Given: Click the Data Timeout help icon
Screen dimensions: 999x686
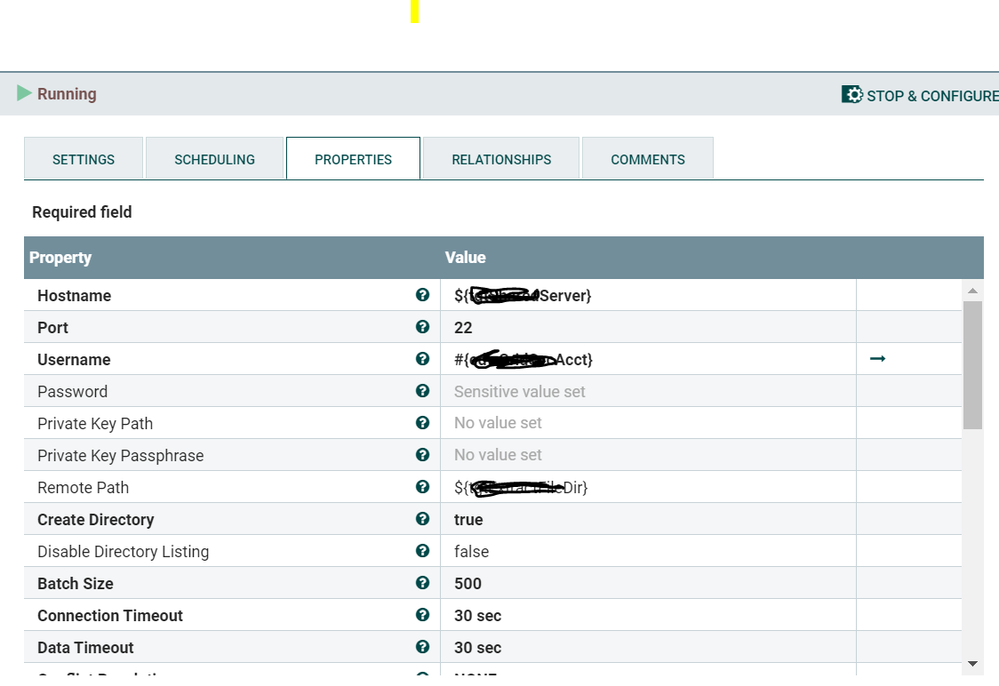Looking at the screenshot, I should coord(422,647).
